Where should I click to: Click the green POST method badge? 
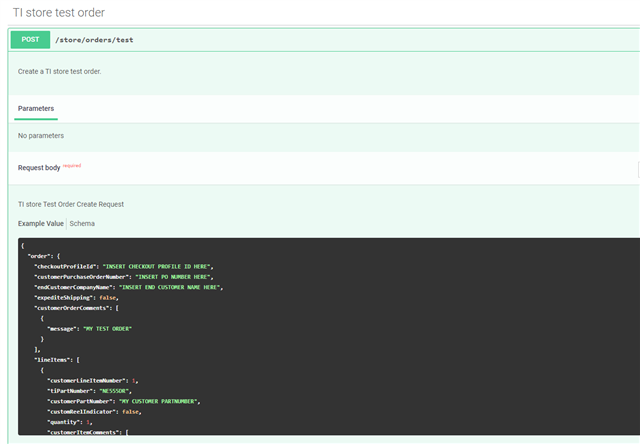pos(29,39)
